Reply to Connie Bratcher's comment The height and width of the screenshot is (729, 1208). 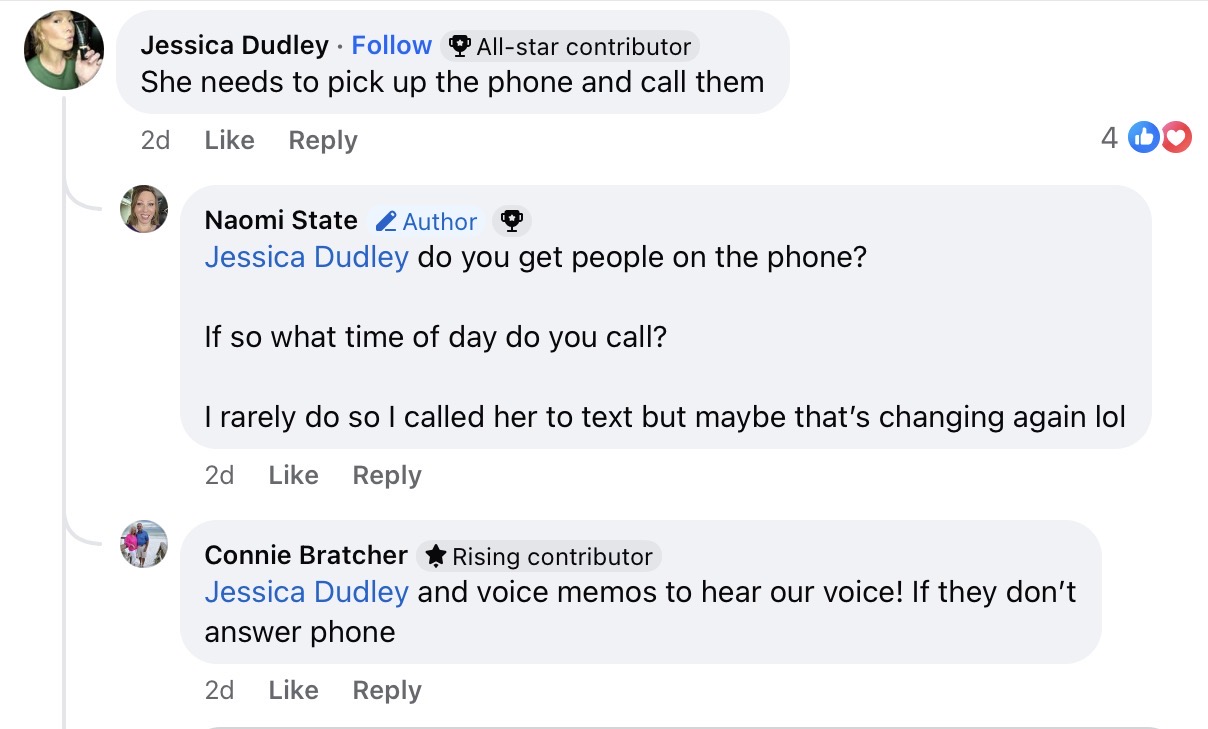[x=386, y=691]
